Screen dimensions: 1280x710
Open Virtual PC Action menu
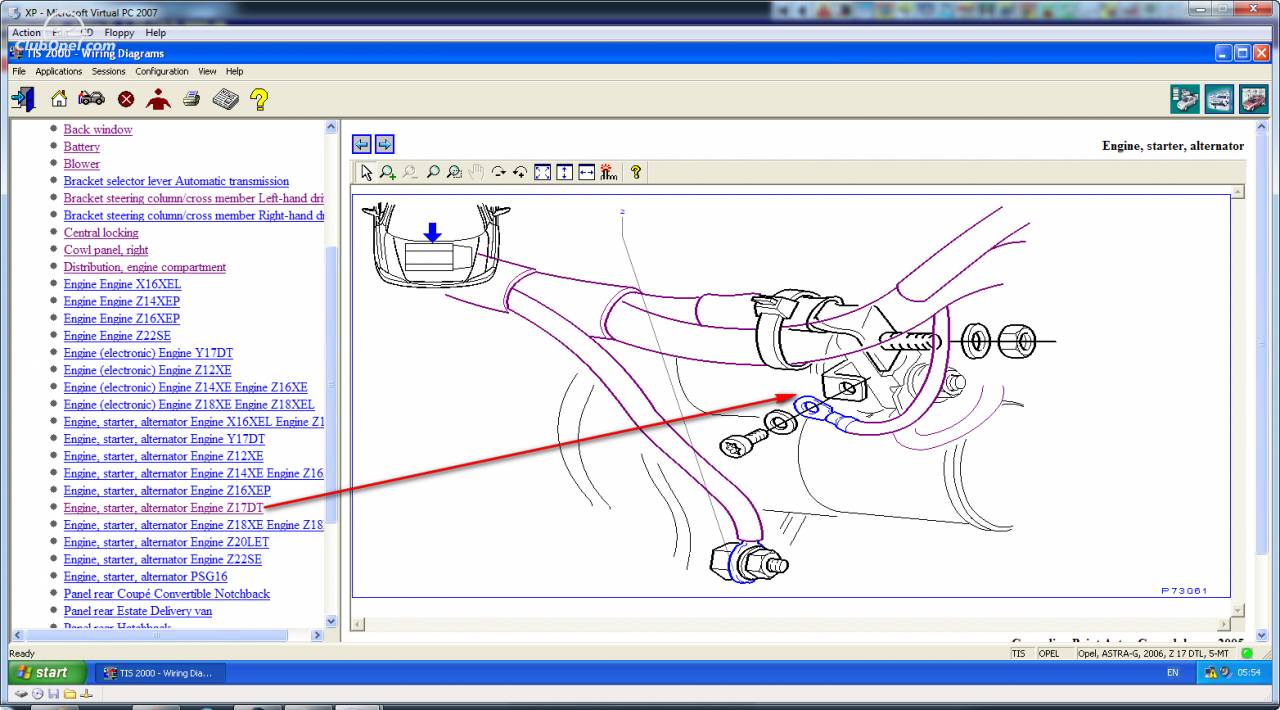point(26,33)
